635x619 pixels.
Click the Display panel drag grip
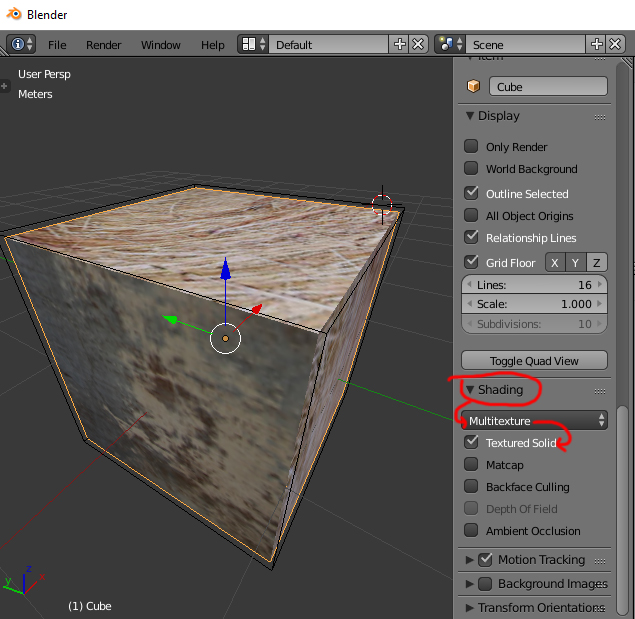click(600, 117)
